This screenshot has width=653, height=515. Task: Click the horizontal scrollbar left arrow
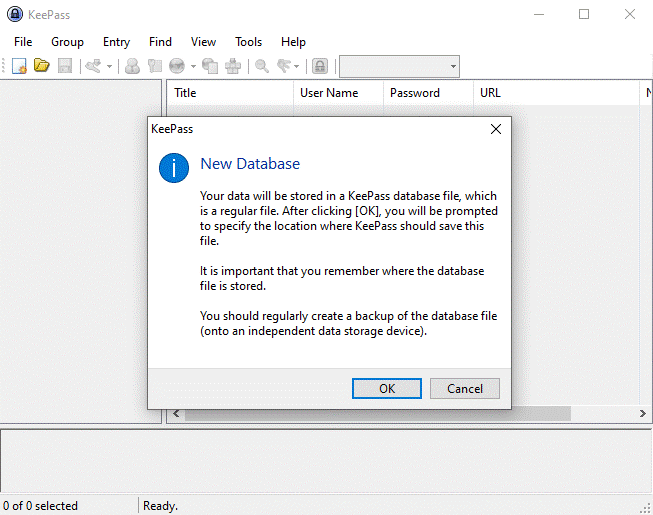(176, 413)
